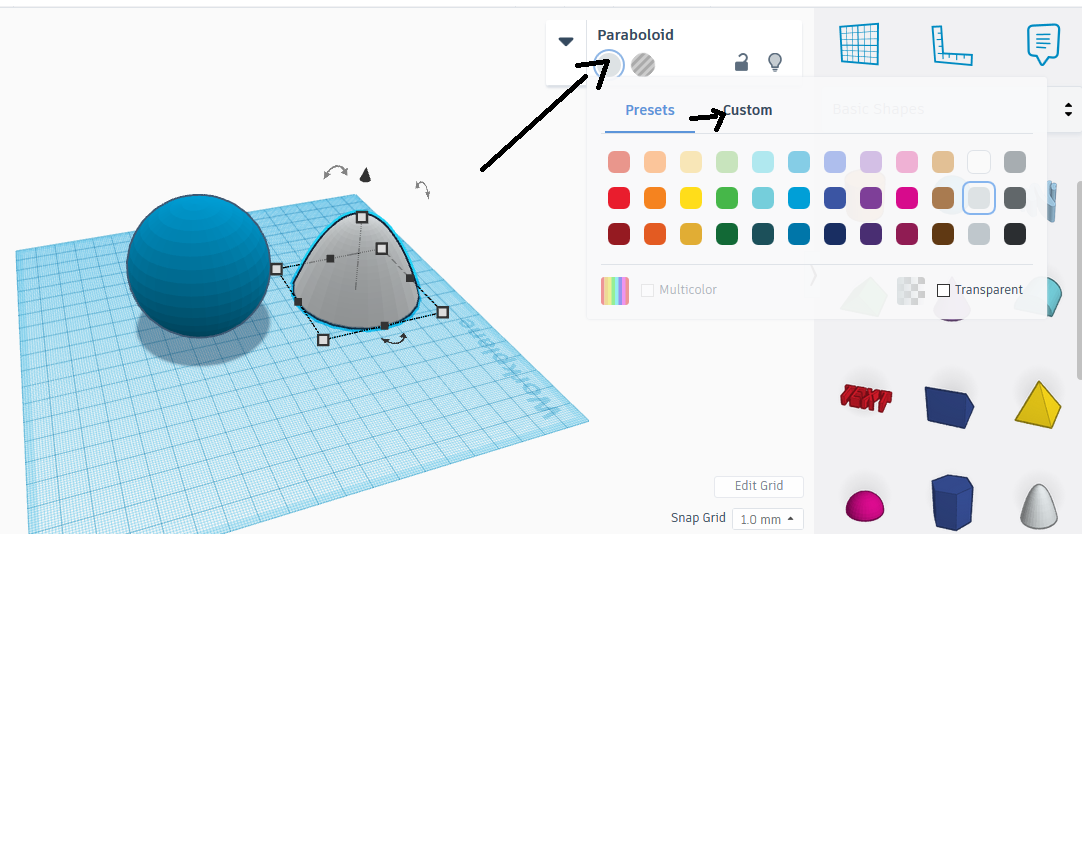Choose the pale green swatch in top row
1082x862 pixels.
click(x=727, y=162)
